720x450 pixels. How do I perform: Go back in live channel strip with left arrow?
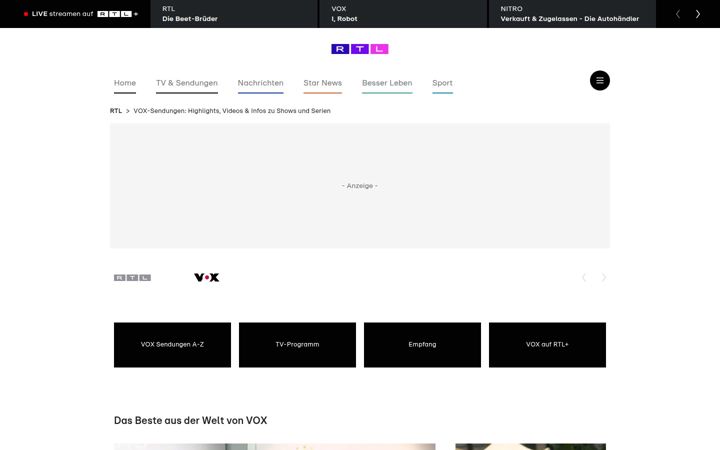coord(678,14)
